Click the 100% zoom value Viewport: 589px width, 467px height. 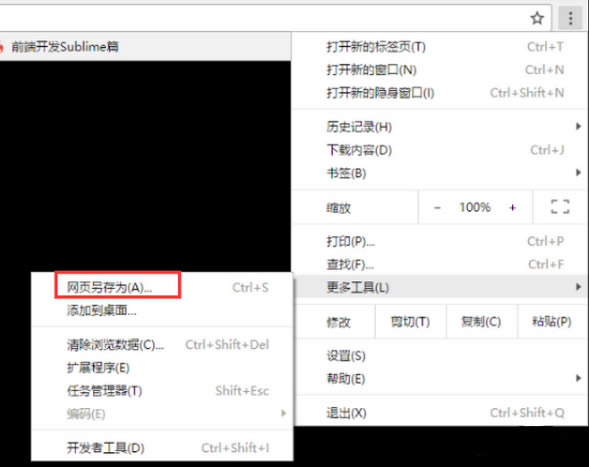[475, 207]
